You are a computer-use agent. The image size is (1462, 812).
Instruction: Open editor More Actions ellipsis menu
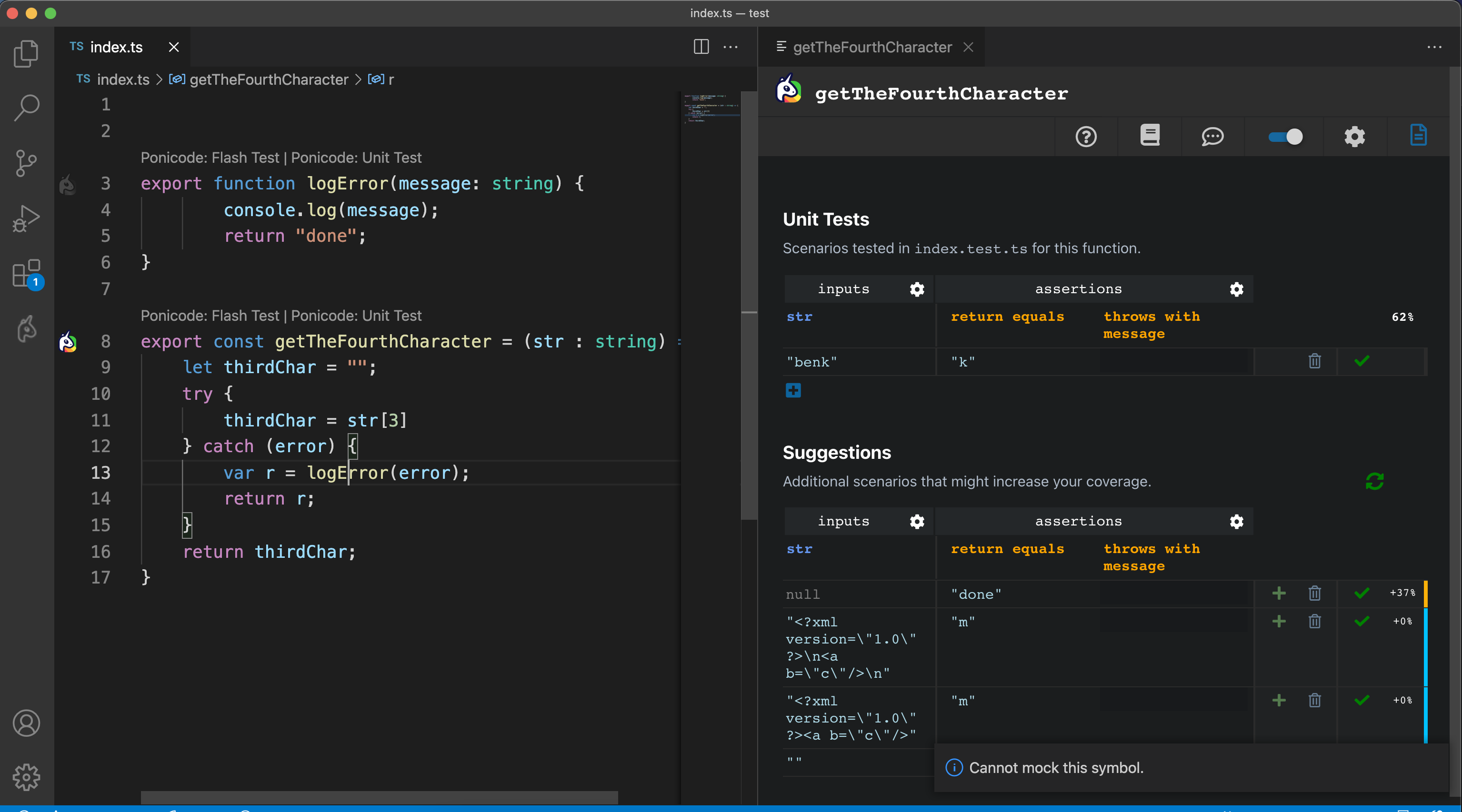[731, 47]
